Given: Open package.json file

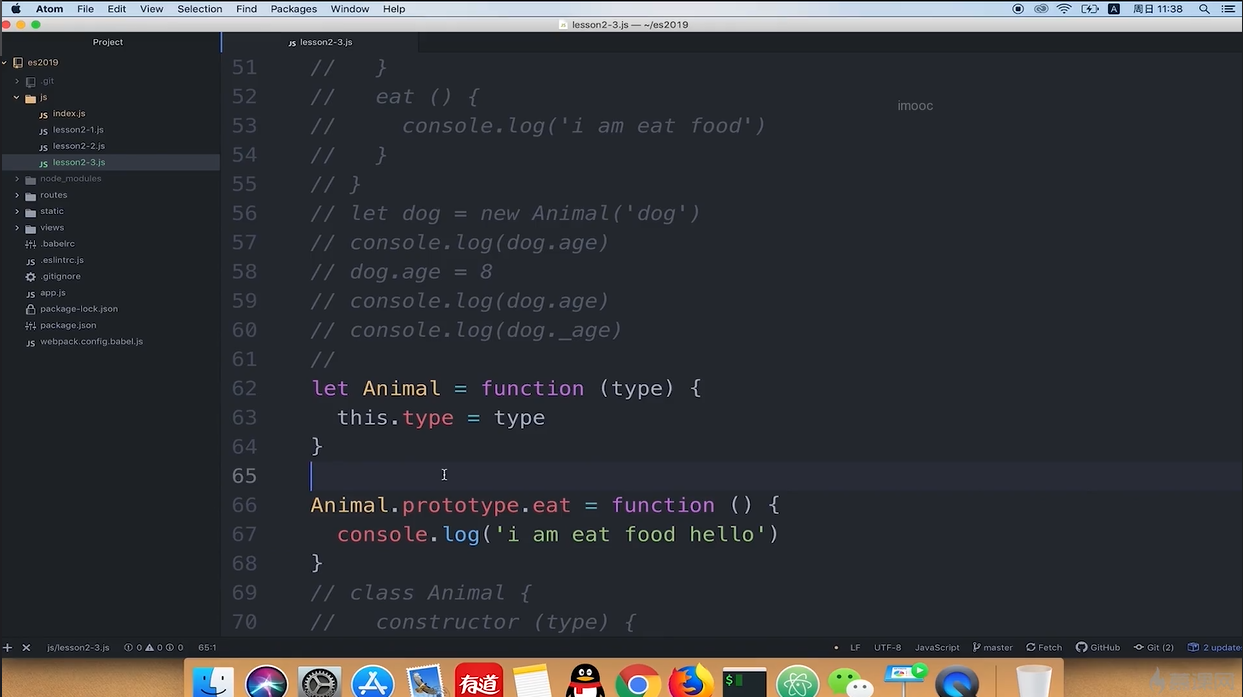Looking at the screenshot, I should coord(68,325).
